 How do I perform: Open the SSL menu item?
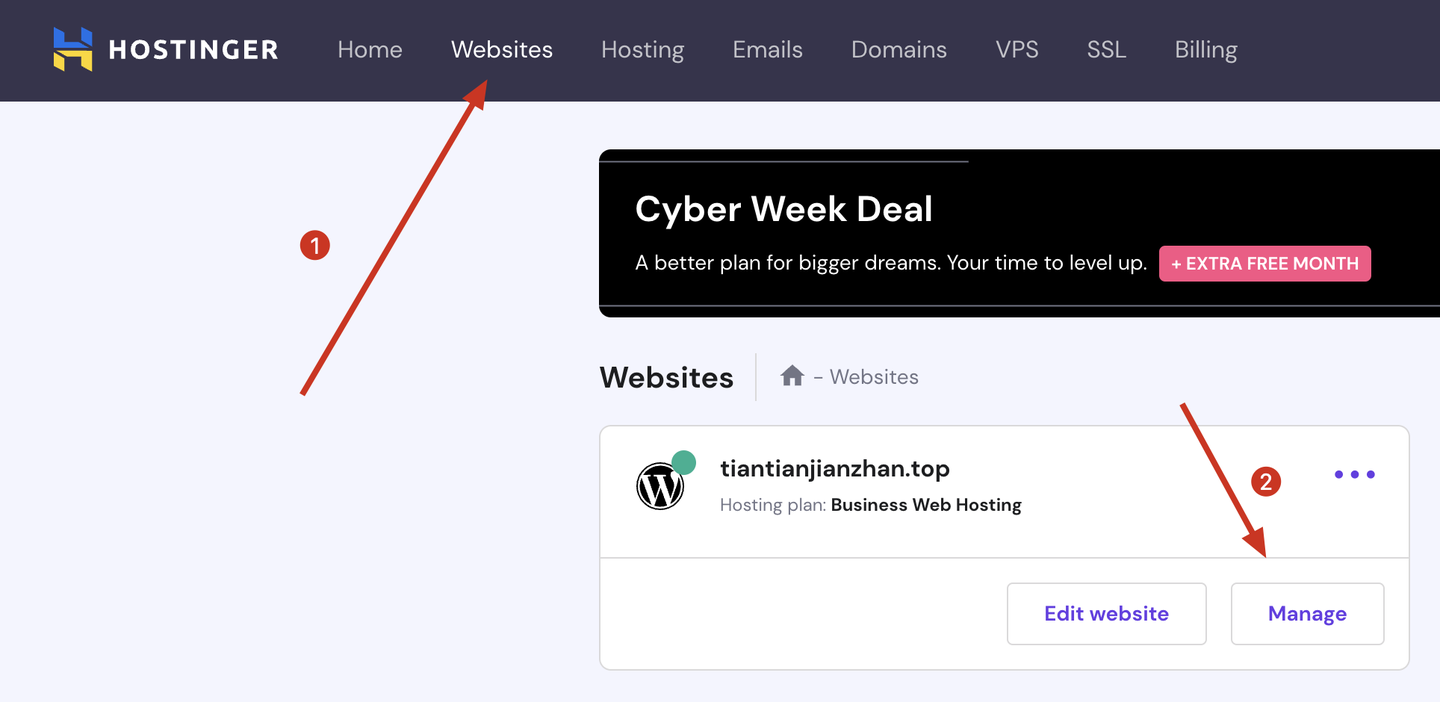point(1107,50)
